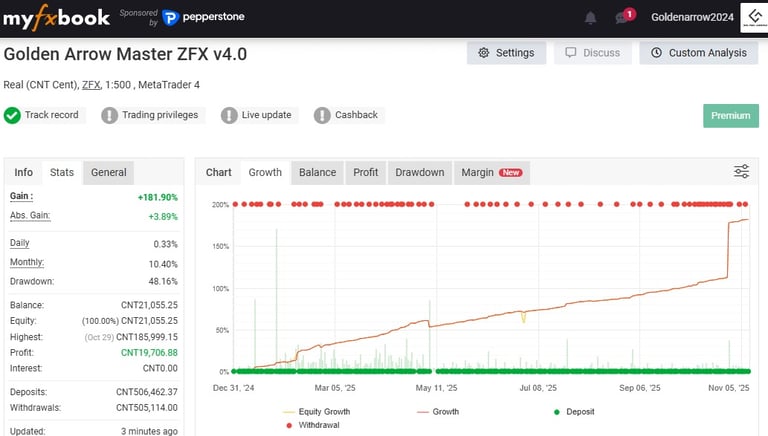The width and height of the screenshot is (768, 436).
Task: Click the Daily label
Action: [x=20, y=243]
